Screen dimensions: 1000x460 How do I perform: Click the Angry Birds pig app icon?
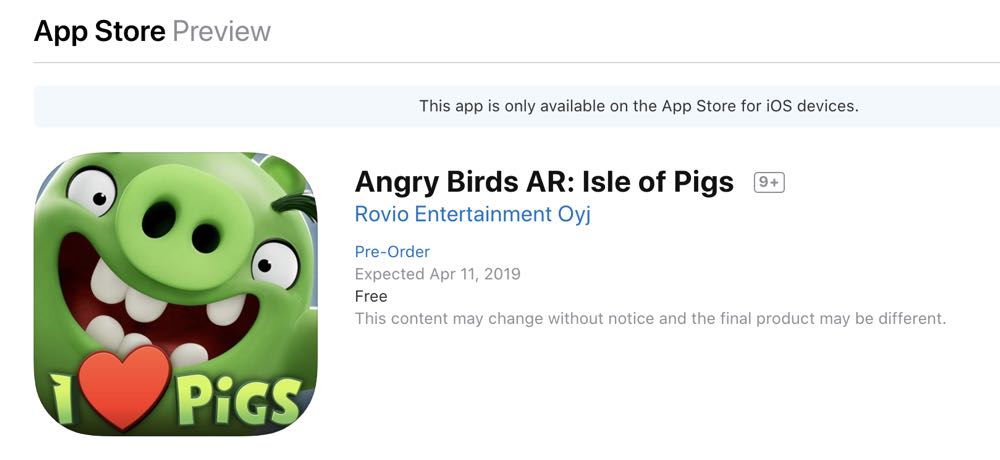[176, 294]
